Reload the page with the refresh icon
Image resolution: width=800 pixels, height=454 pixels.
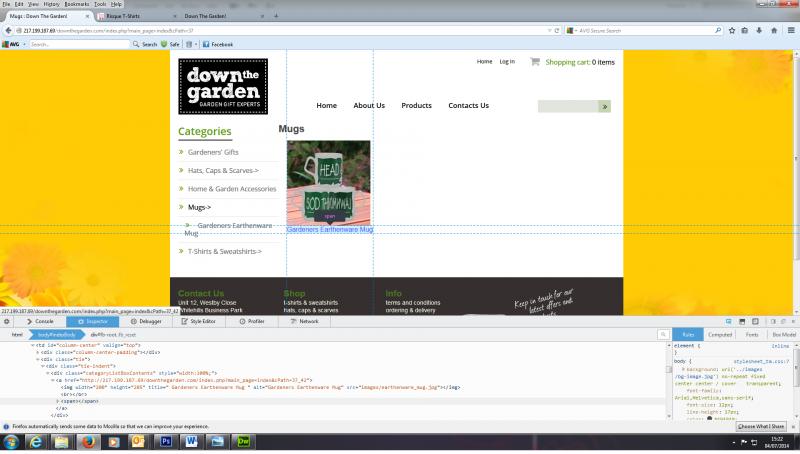pyautogui.click(x=557, y=31)
